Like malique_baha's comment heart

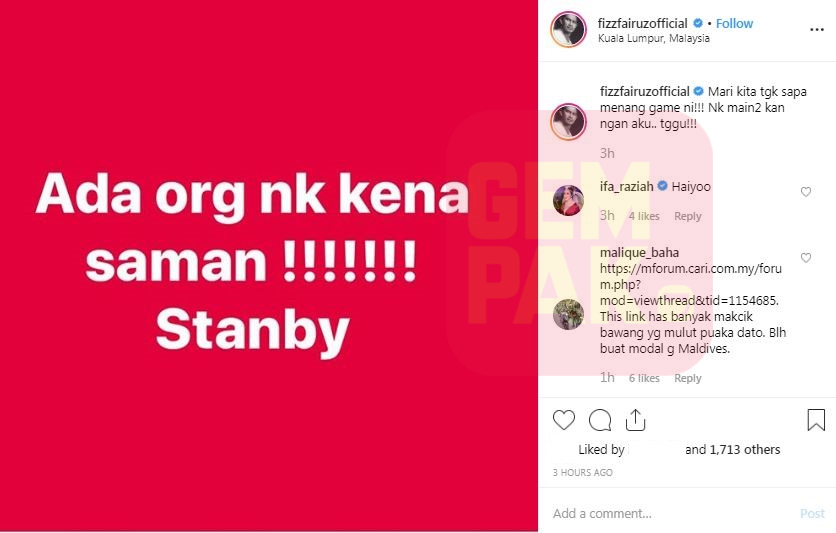click(806, 257)
